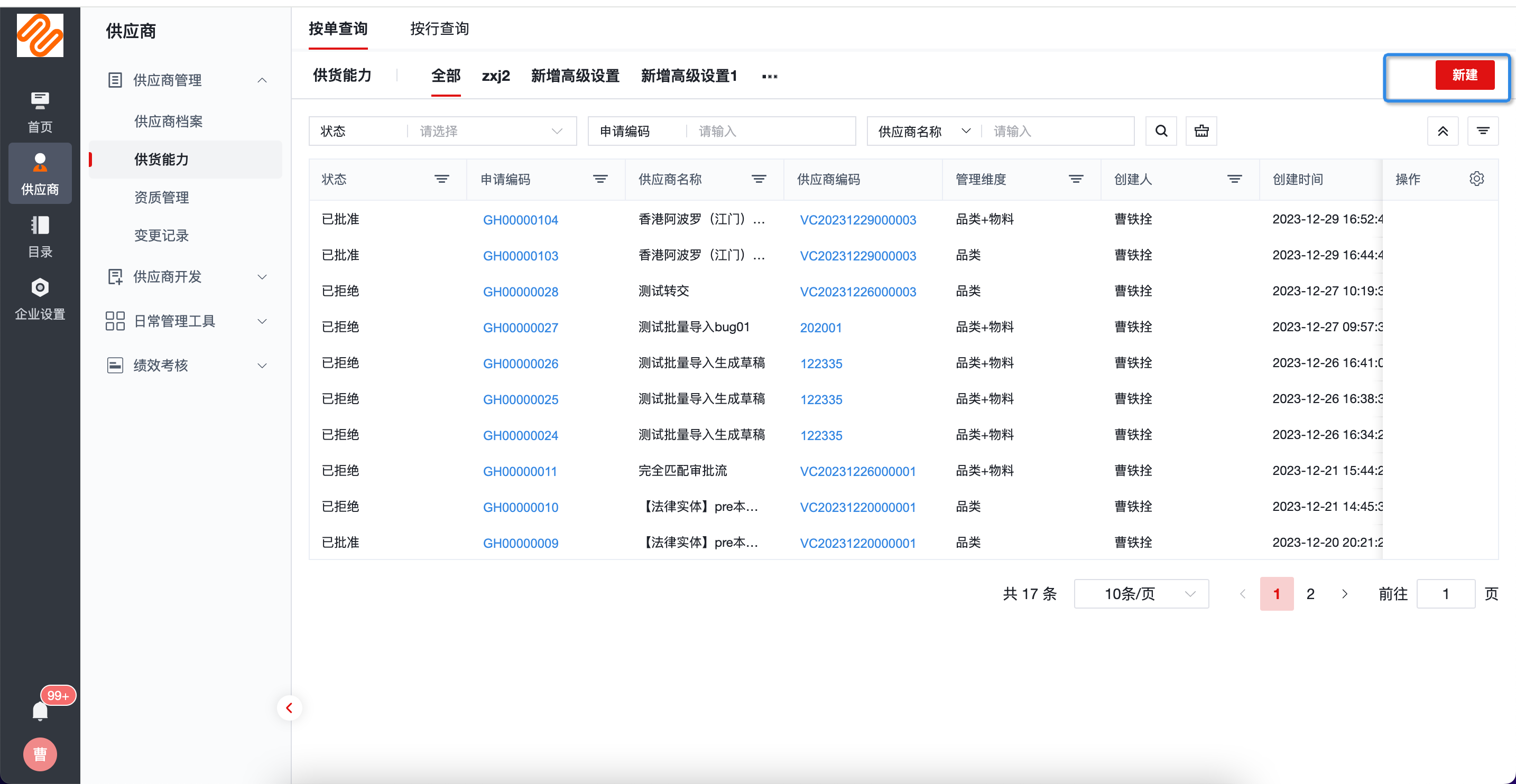Switch to 按行查询 tab
The image size is (1516, 784).
pyautogui.click(x=439, y=28)
